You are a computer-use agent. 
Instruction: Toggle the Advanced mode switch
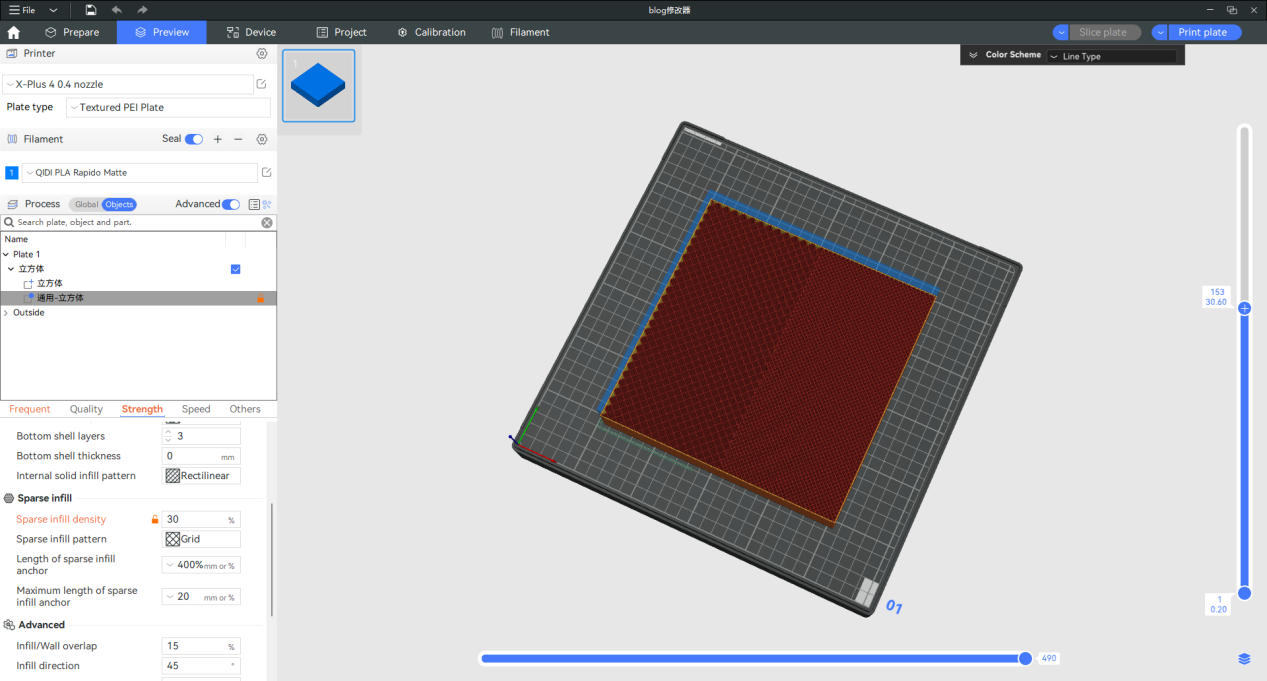coord(231,204)
